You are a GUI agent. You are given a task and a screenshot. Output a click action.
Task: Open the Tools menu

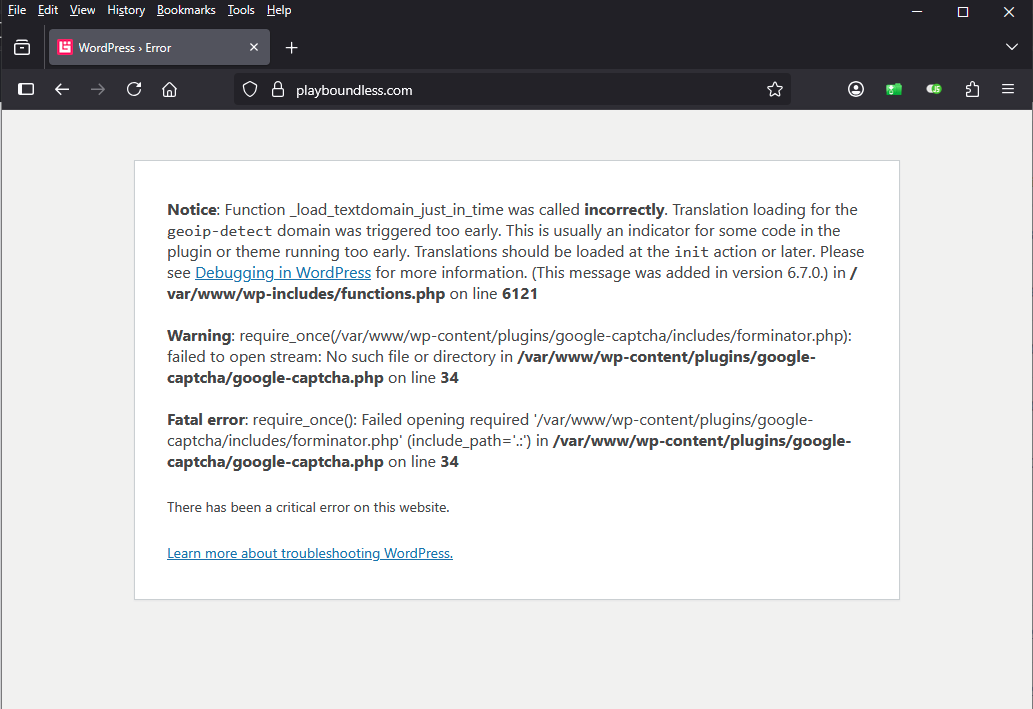241,10
